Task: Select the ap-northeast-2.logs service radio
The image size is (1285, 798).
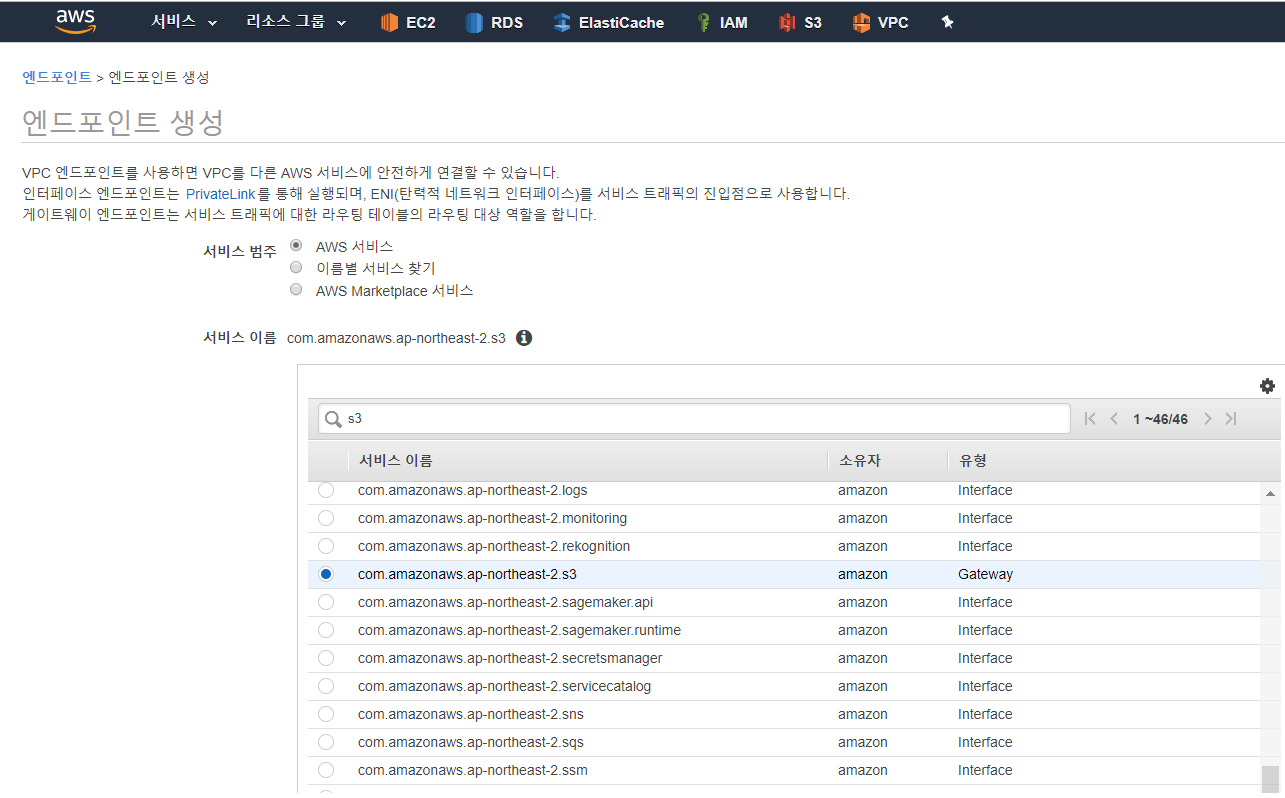Action: [326, 490]
